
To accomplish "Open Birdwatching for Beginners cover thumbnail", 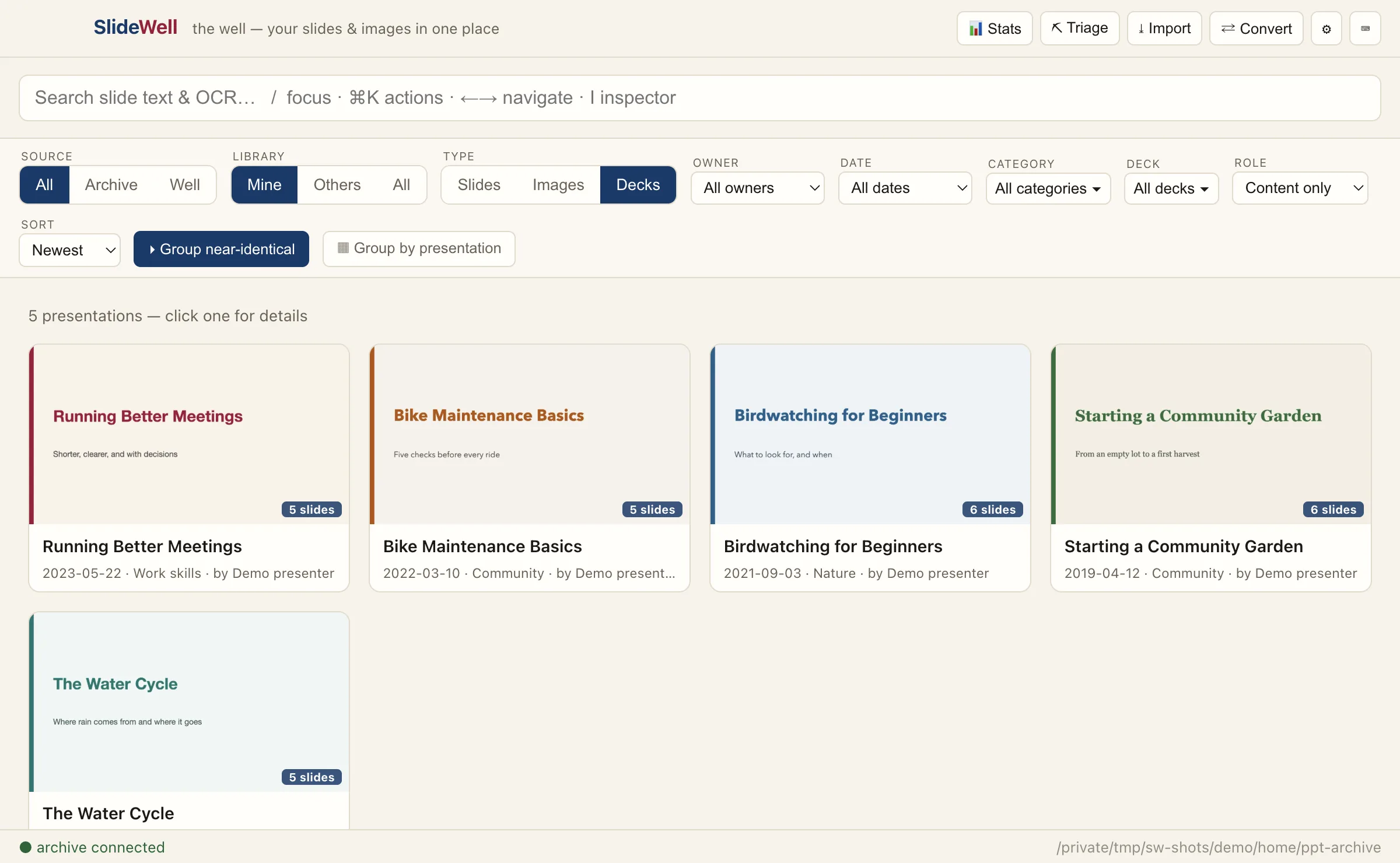I will 870,434.
